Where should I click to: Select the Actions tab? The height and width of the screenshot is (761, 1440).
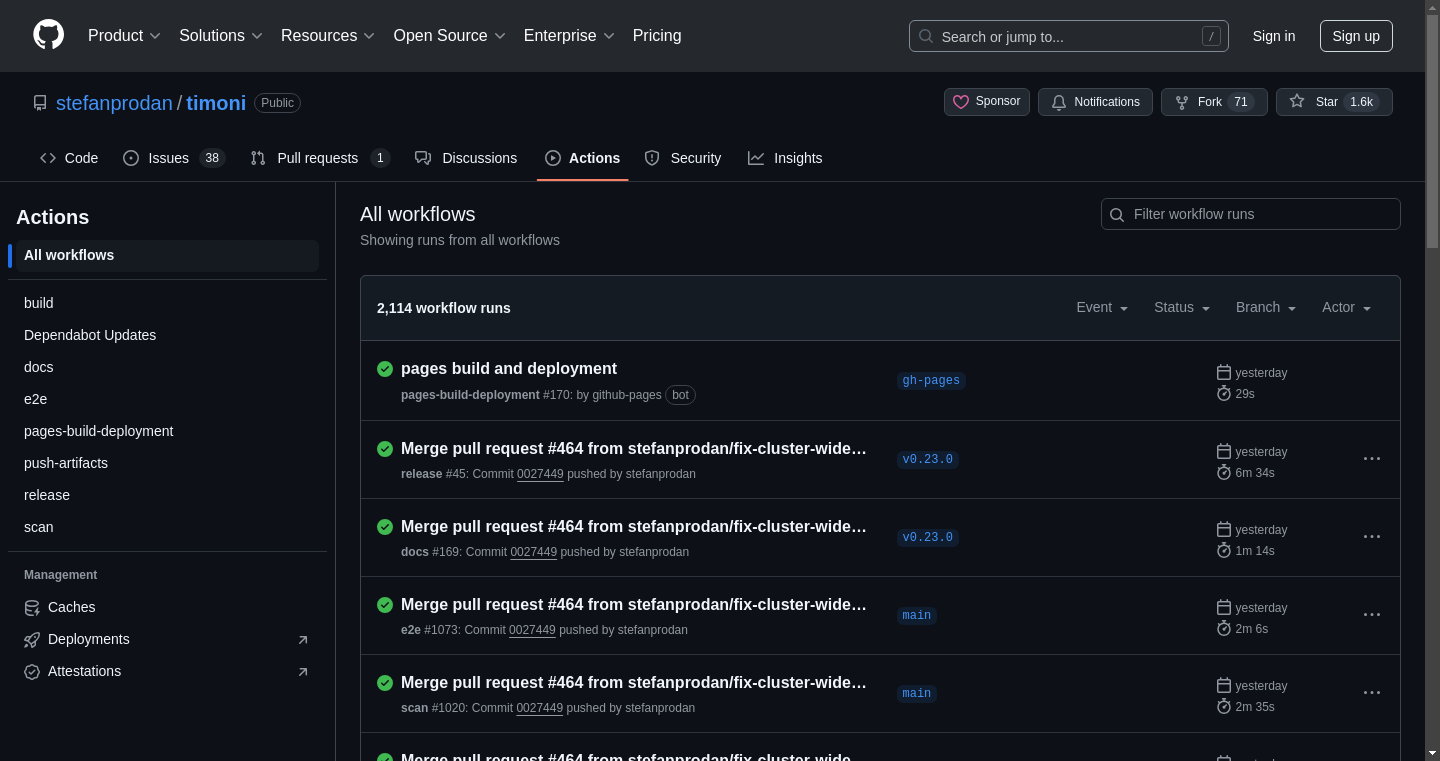tap(582, 158)
